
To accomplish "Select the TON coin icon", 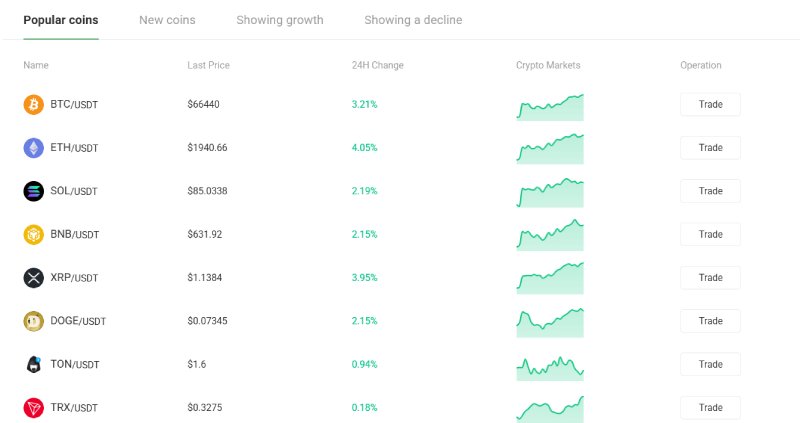I will (x=34, y=364).
